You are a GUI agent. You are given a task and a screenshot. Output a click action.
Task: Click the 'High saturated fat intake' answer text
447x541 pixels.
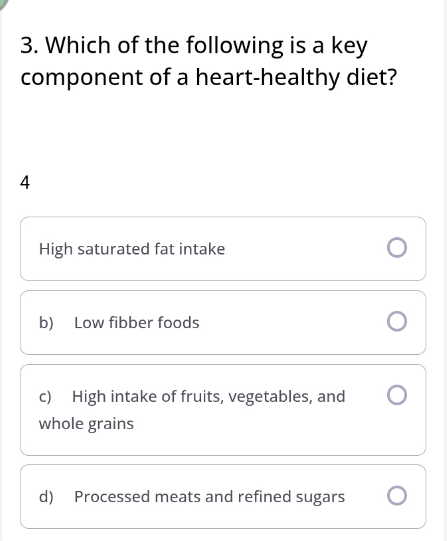(x=132, y=249)
